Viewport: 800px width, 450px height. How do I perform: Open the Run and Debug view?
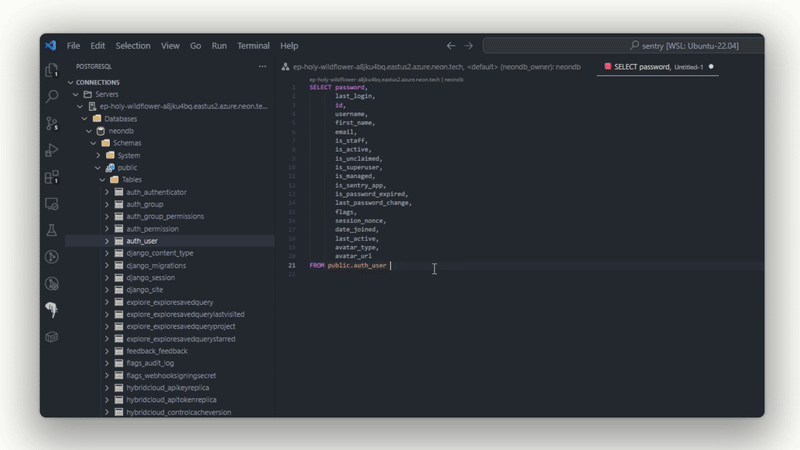pyautogui.click(x=52, y=150)
